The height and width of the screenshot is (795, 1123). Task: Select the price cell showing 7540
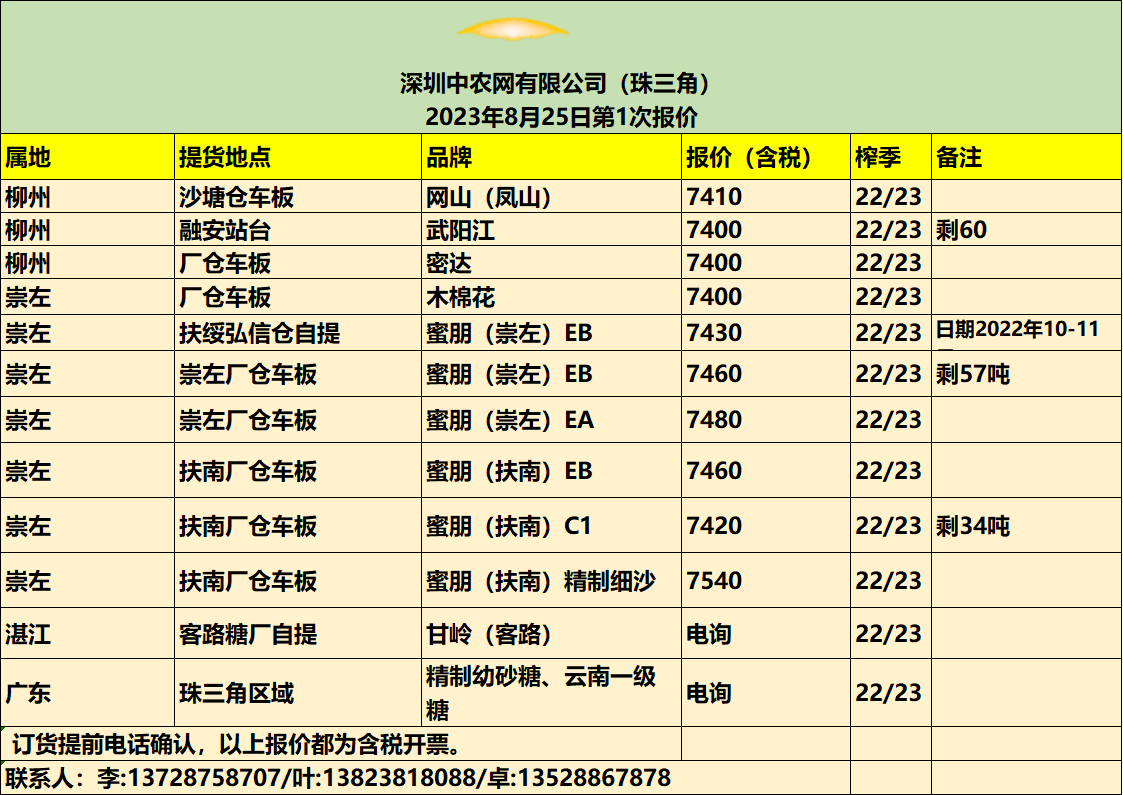click(714, 581)
